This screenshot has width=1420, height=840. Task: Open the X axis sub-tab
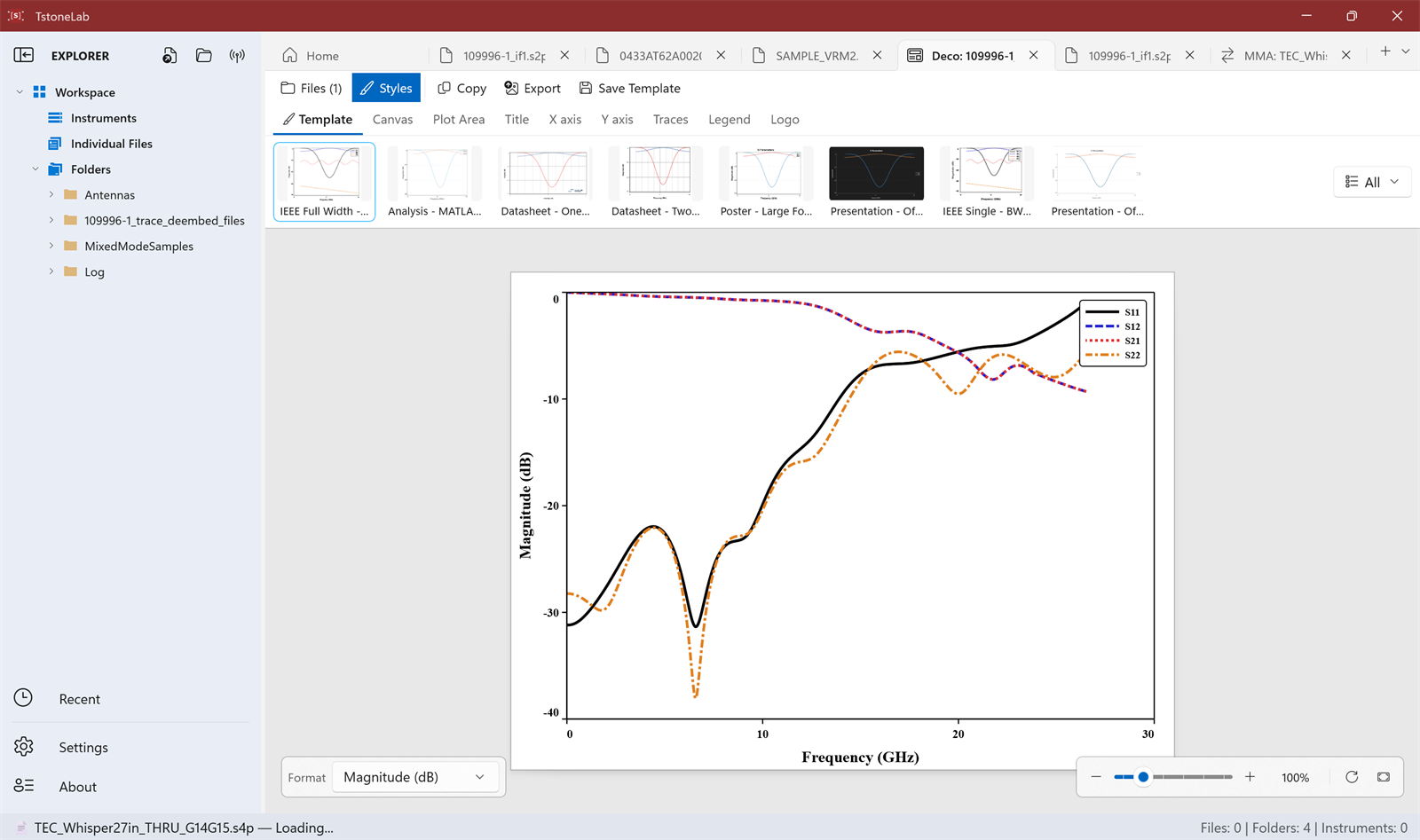[x=564, y=119]
